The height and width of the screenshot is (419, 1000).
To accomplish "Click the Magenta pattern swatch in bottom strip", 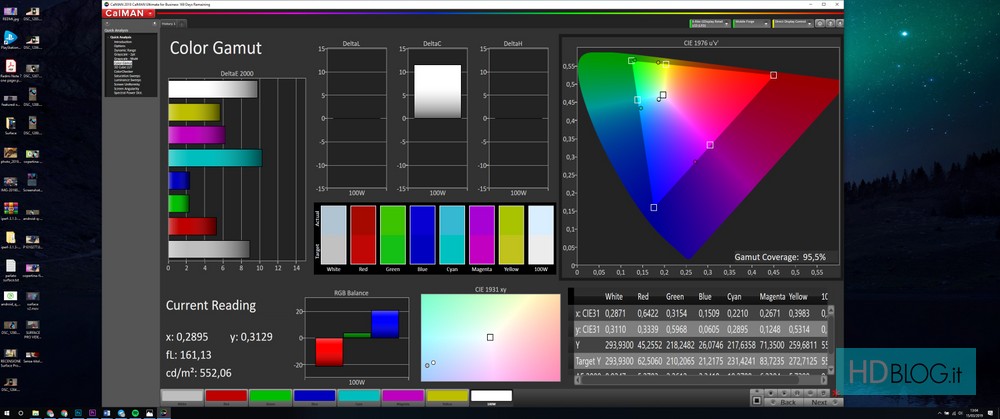I will tap(403, 396).
